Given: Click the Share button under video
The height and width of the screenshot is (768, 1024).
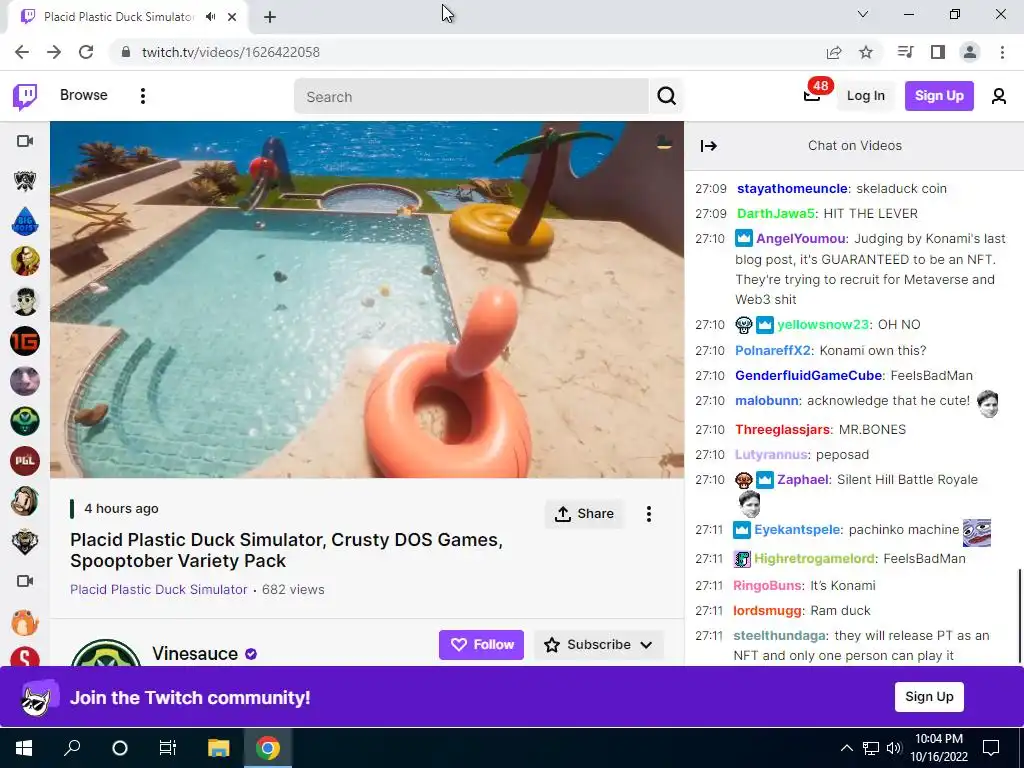Looking at the screenshot, I should pyautogui.click(x=584, y=514).
